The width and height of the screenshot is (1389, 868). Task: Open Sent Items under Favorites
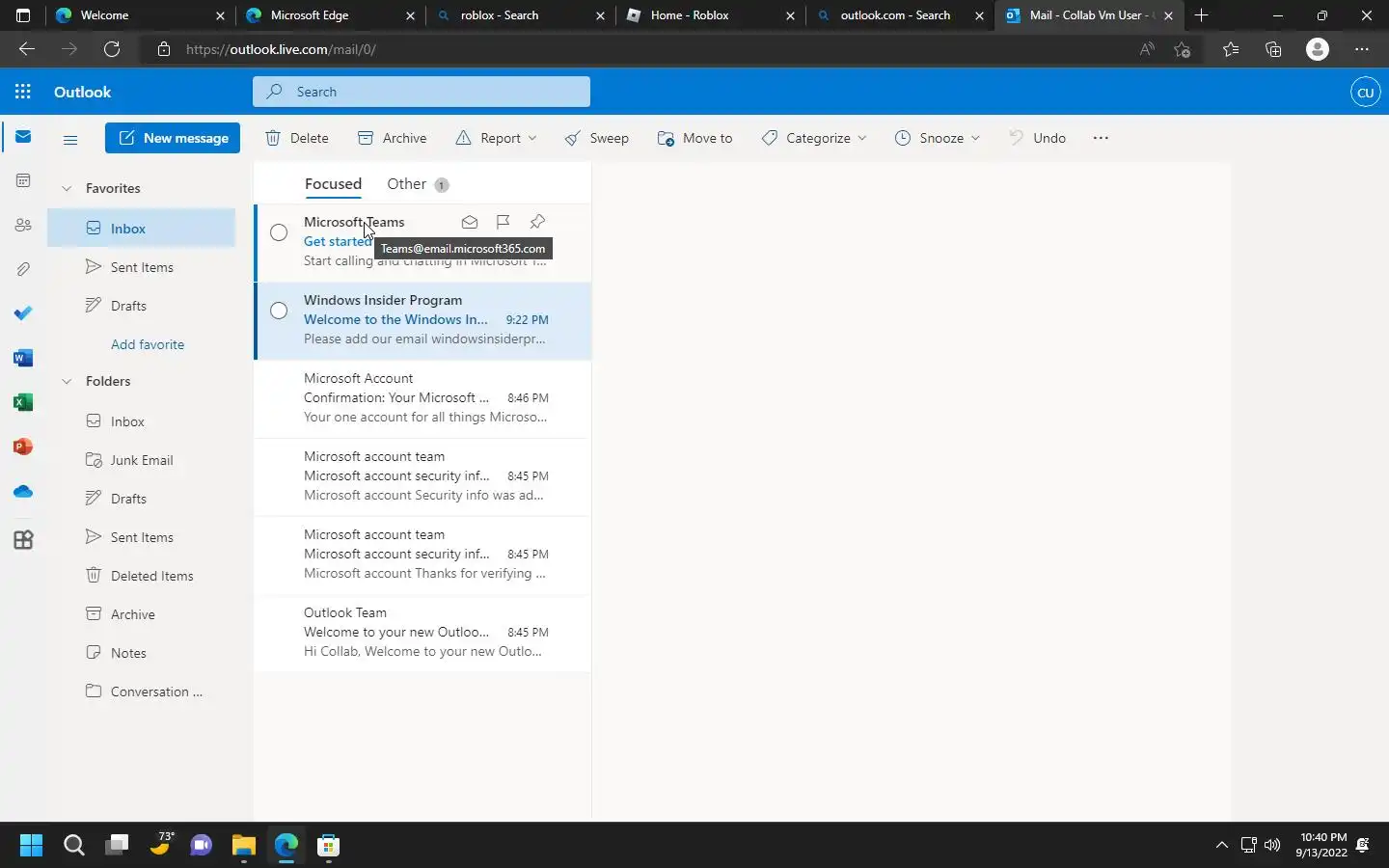pyautogui.click(x=141, y=267)
